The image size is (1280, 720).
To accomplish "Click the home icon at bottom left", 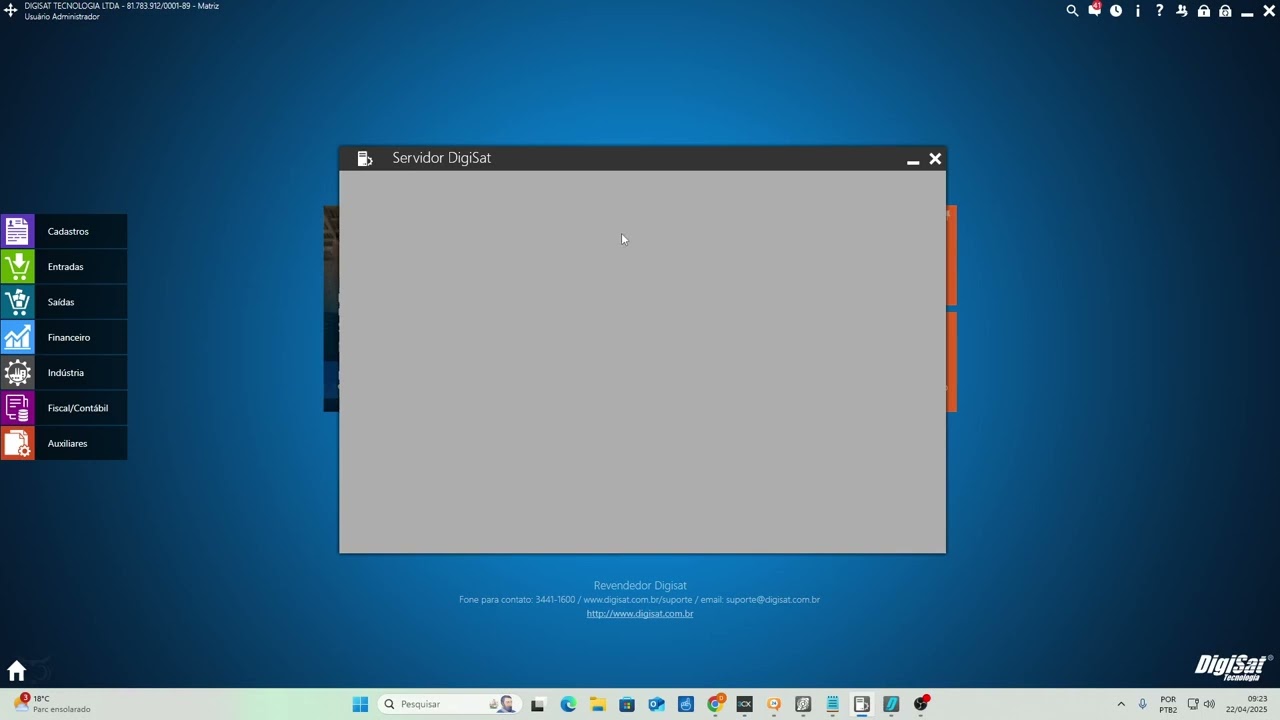I will pyautogui.click(x=16, y=671).
